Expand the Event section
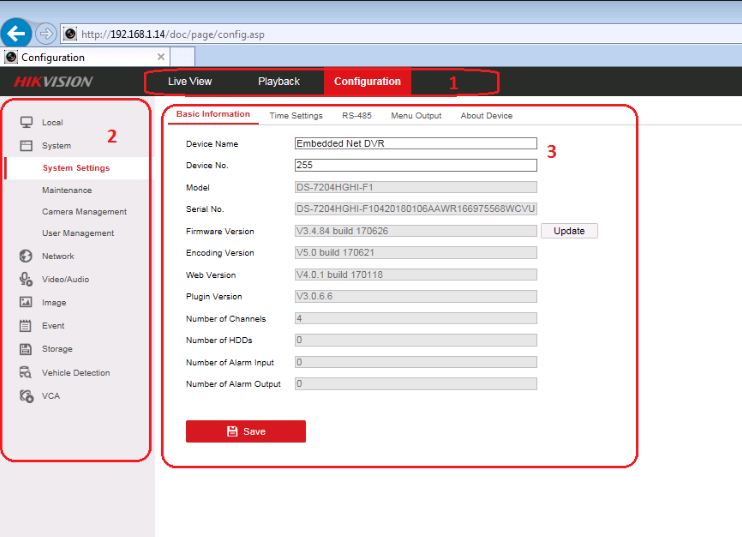 pos(53,326)
